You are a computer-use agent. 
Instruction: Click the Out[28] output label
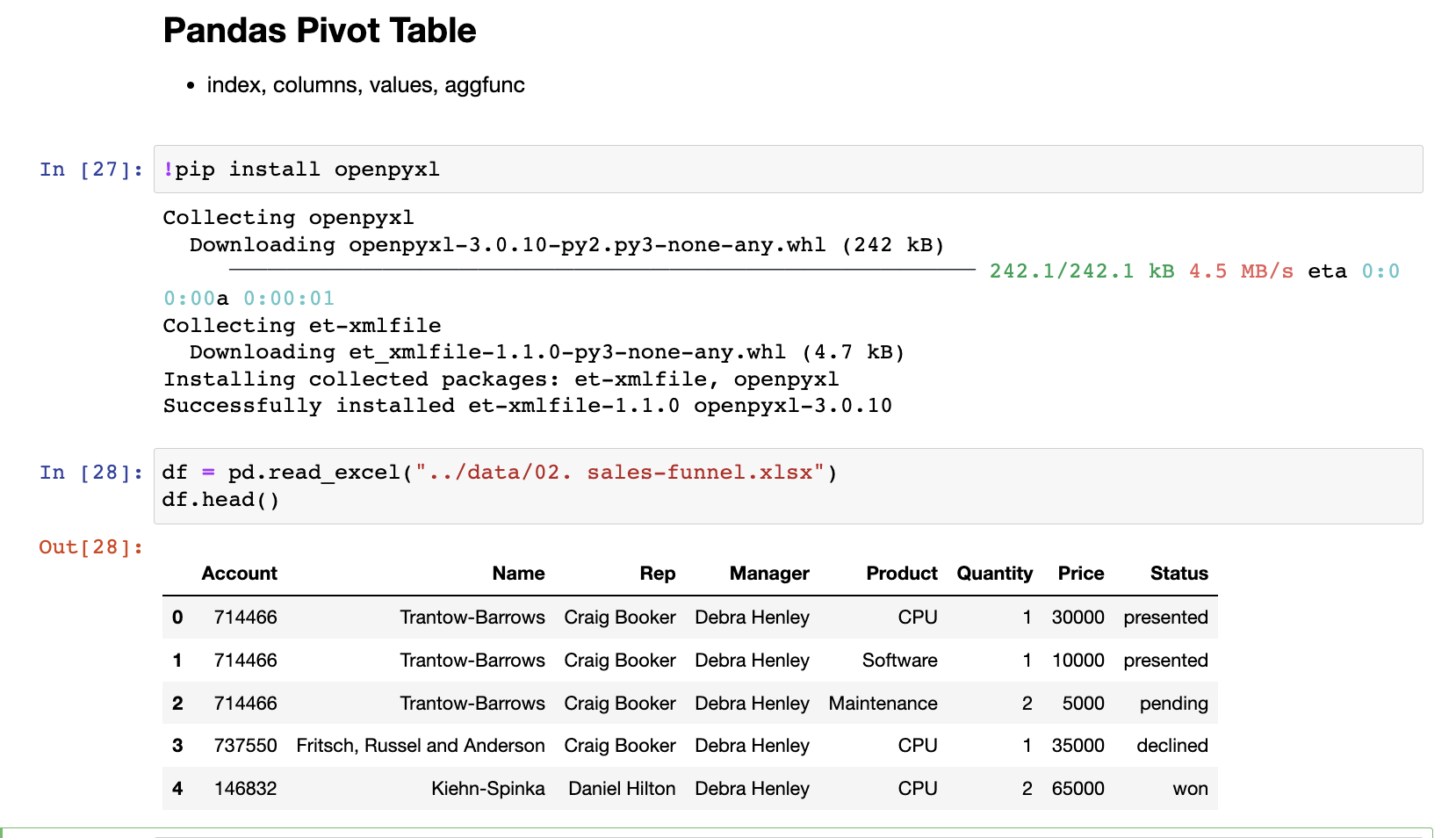90,546
